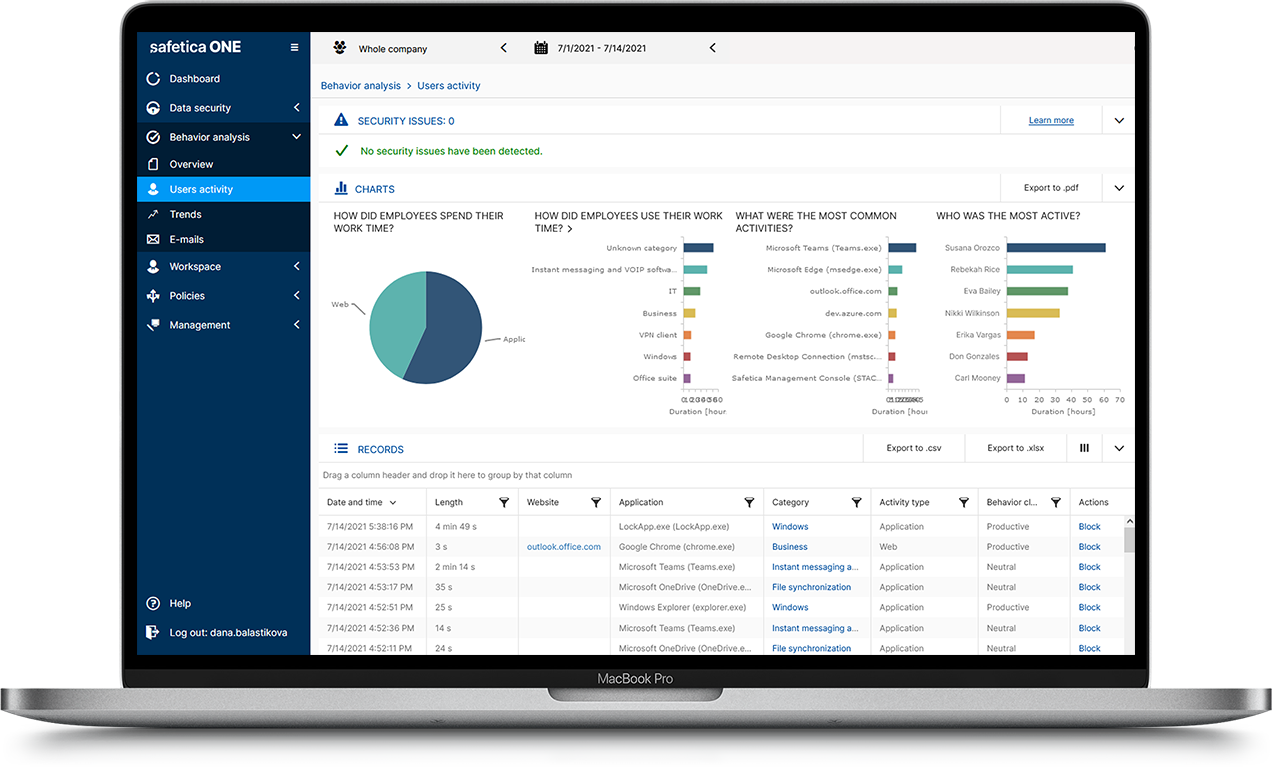Click the safetica ONE logo
This screenshot has width=1272, height=767.
pos(195,47)
